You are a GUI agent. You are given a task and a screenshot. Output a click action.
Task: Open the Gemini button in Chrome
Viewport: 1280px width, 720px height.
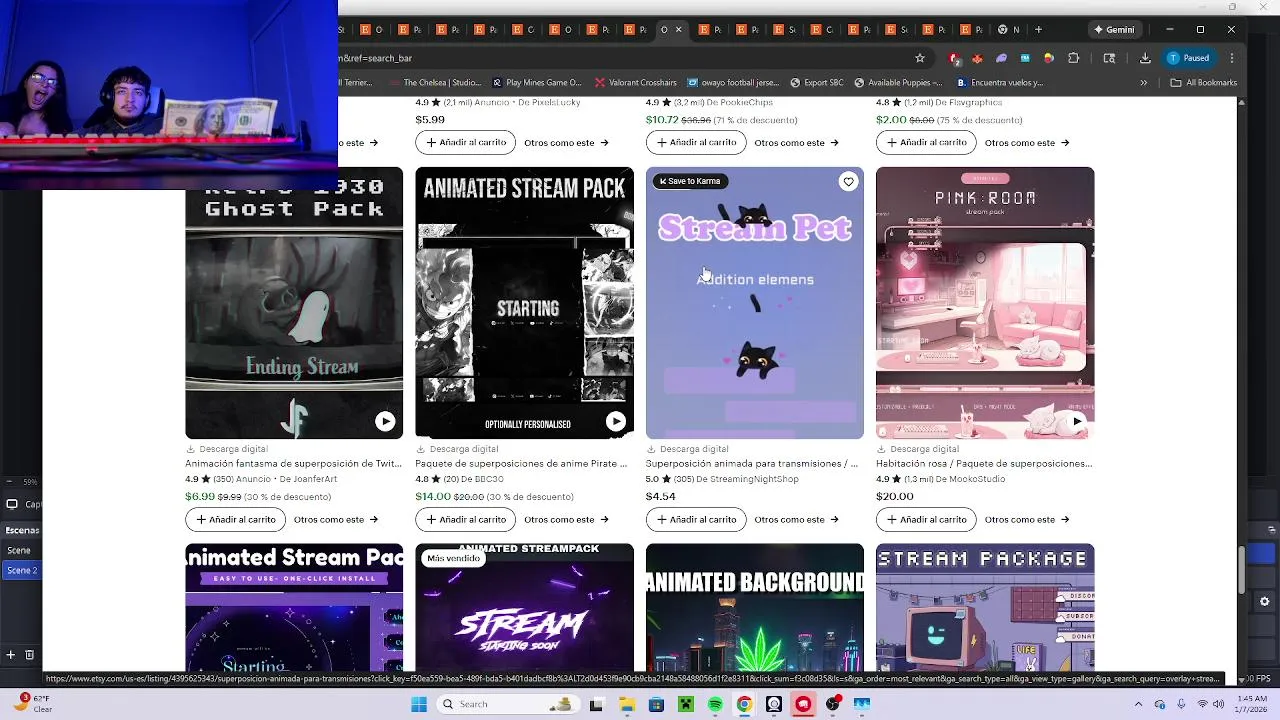click(1114, 29)
